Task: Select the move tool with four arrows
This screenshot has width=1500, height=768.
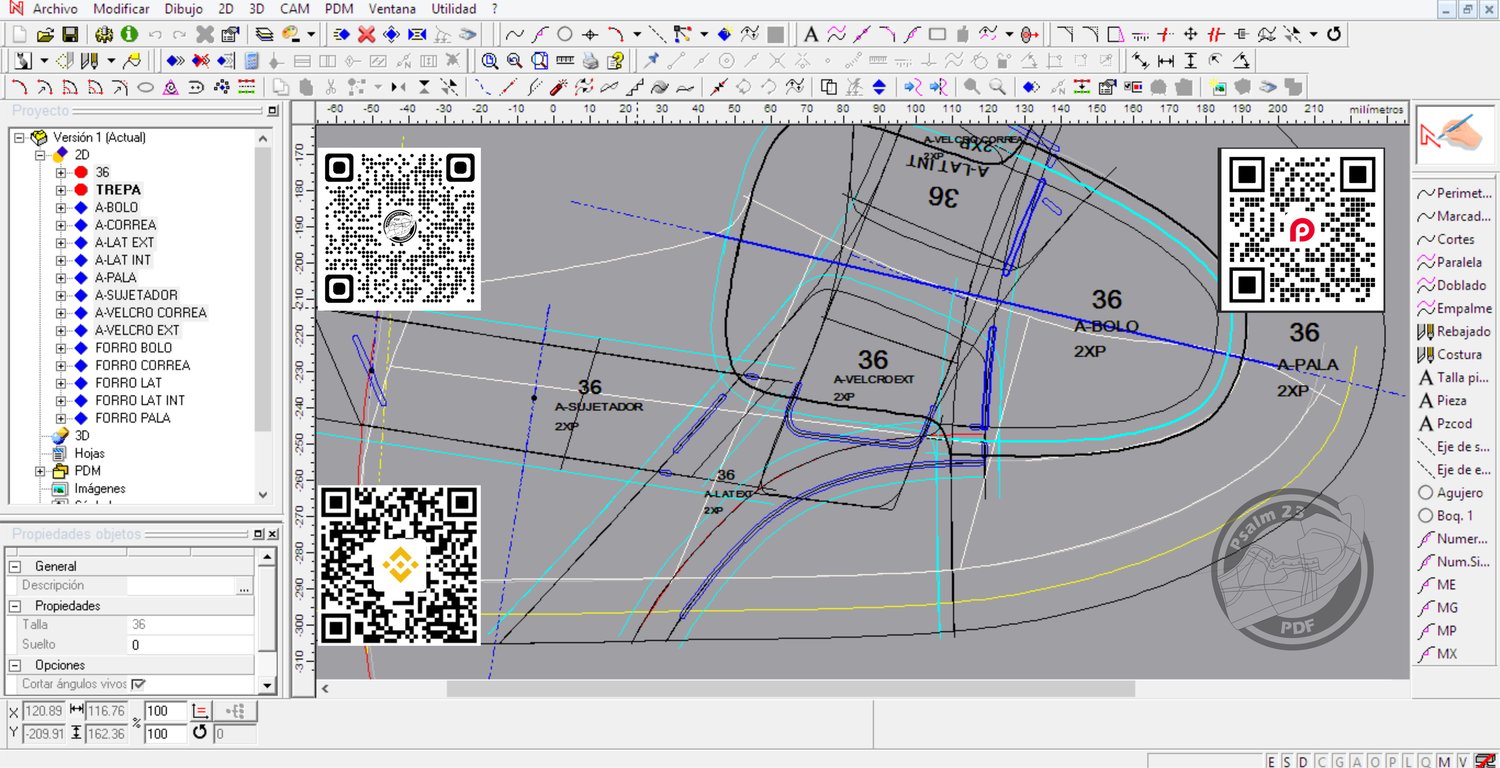Action: point(1191,34)
